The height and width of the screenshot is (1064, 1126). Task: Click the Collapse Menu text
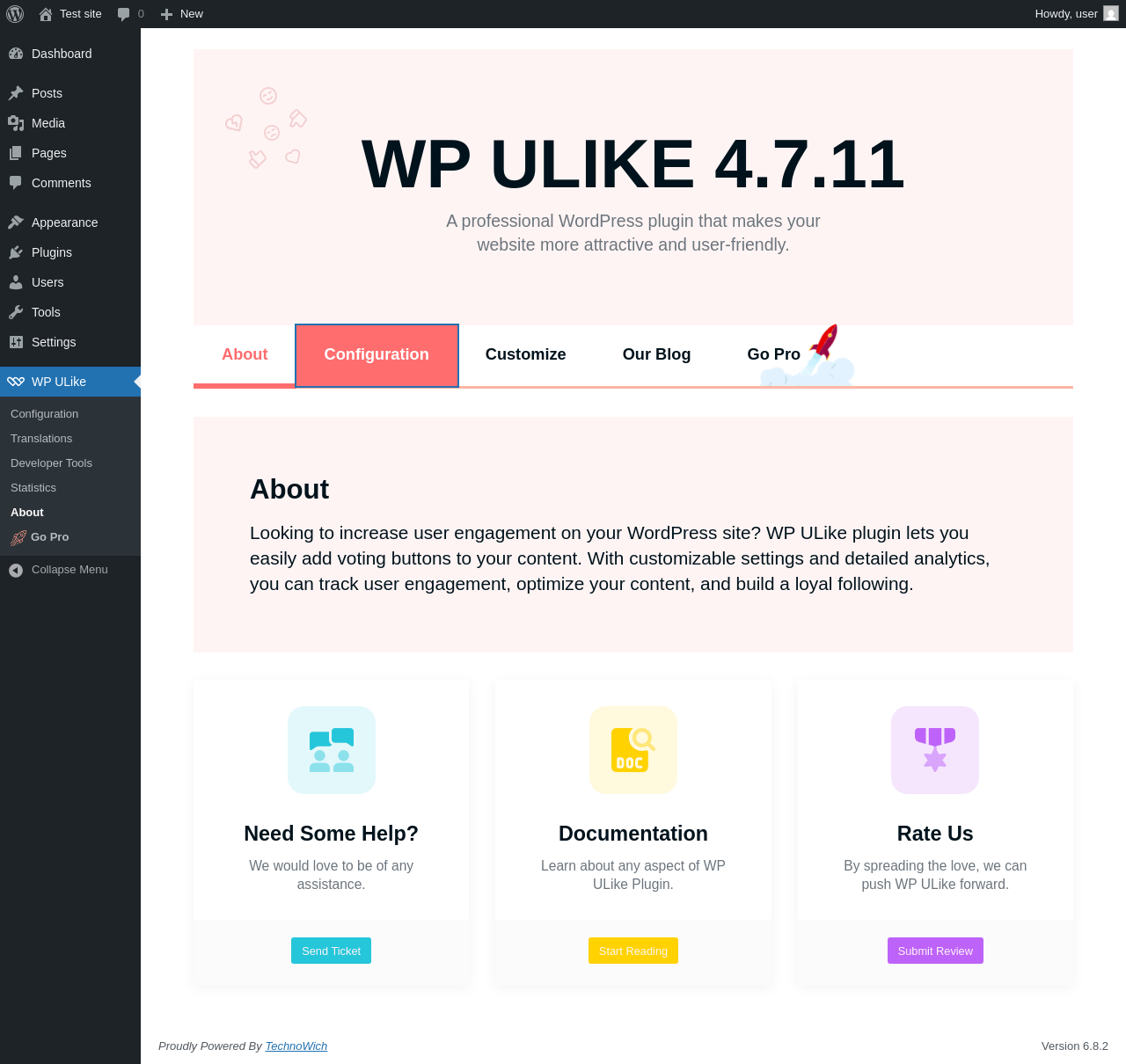coord(69,570)
